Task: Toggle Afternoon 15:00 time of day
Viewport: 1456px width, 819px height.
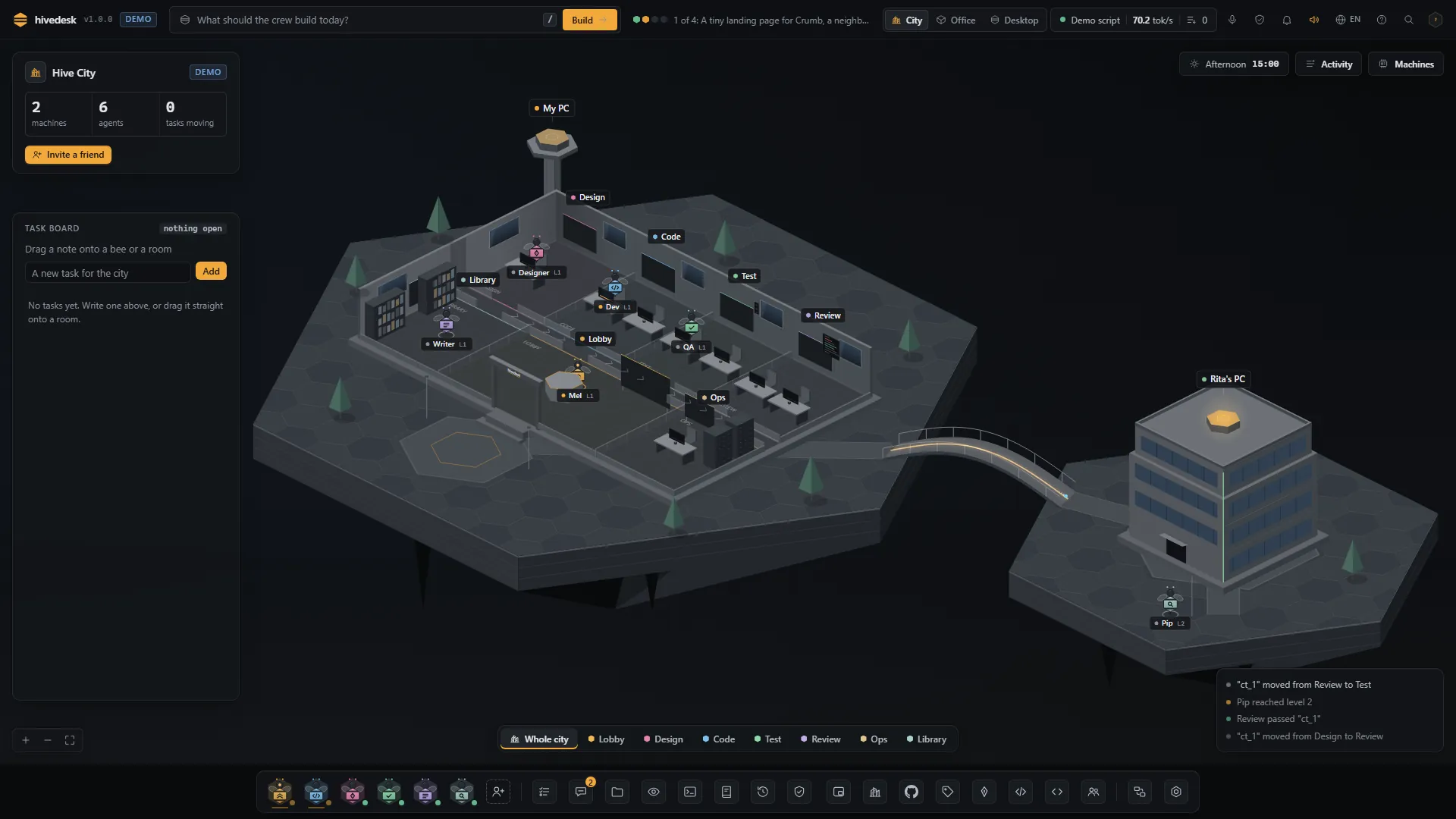Action: [x=1234, y=64]
